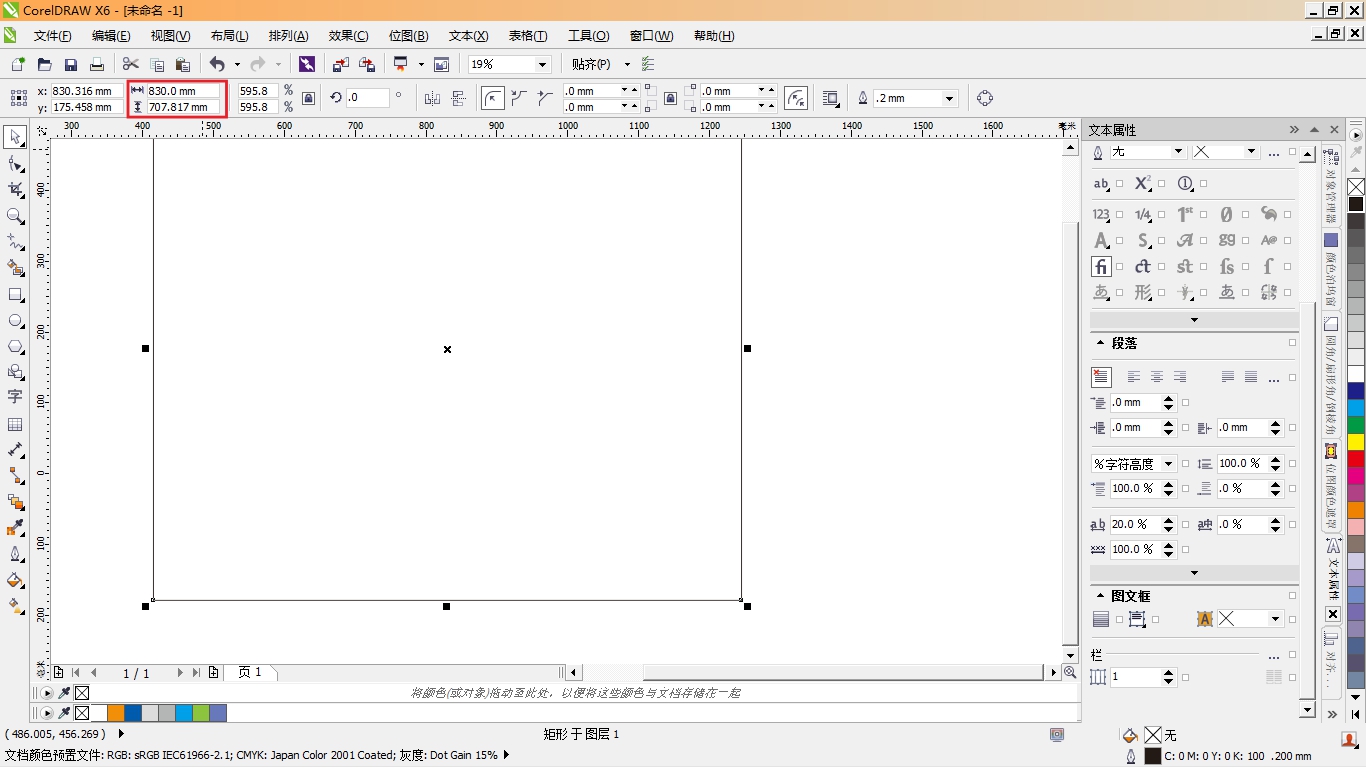Select the Color Eyedropper tool
The height and width of the screenshot is (768, 1366).
(x=15, y=527)
